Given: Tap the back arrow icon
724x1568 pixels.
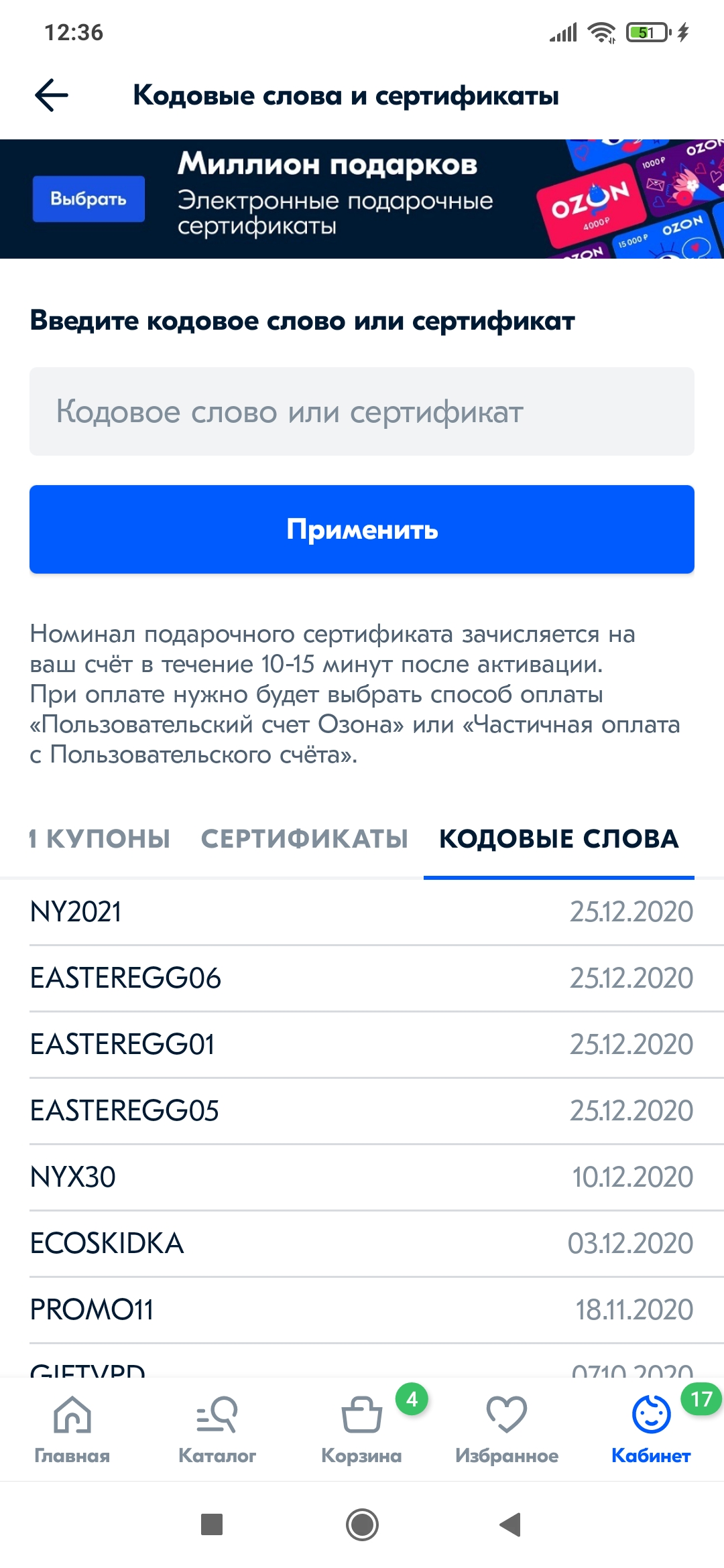Looking at the screenshot, I should pos(52,95).
